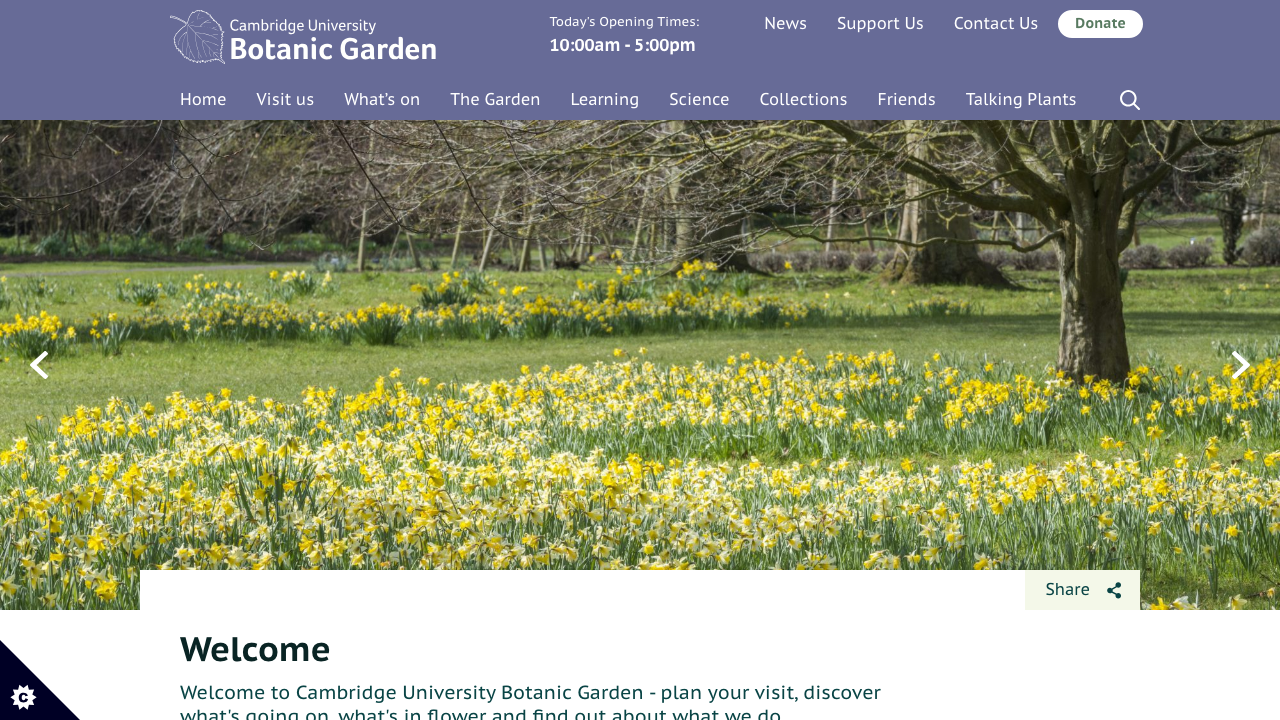Image resolution: width=1280 pixels, height=720 pixels.
Task: Open the News page
Action: click(x=785, y=22)
